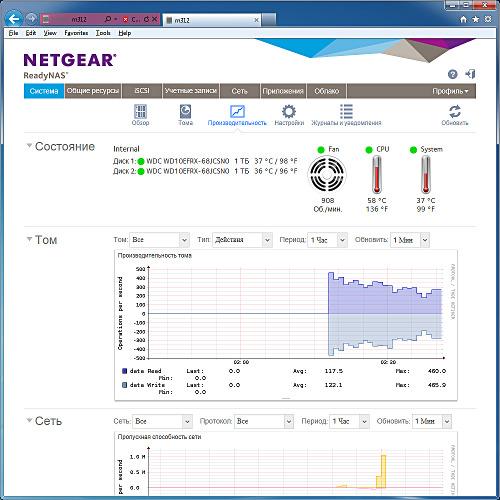Open the Профиль dropdown menu
The image size is (500, 500).
[x=450, y=91]
